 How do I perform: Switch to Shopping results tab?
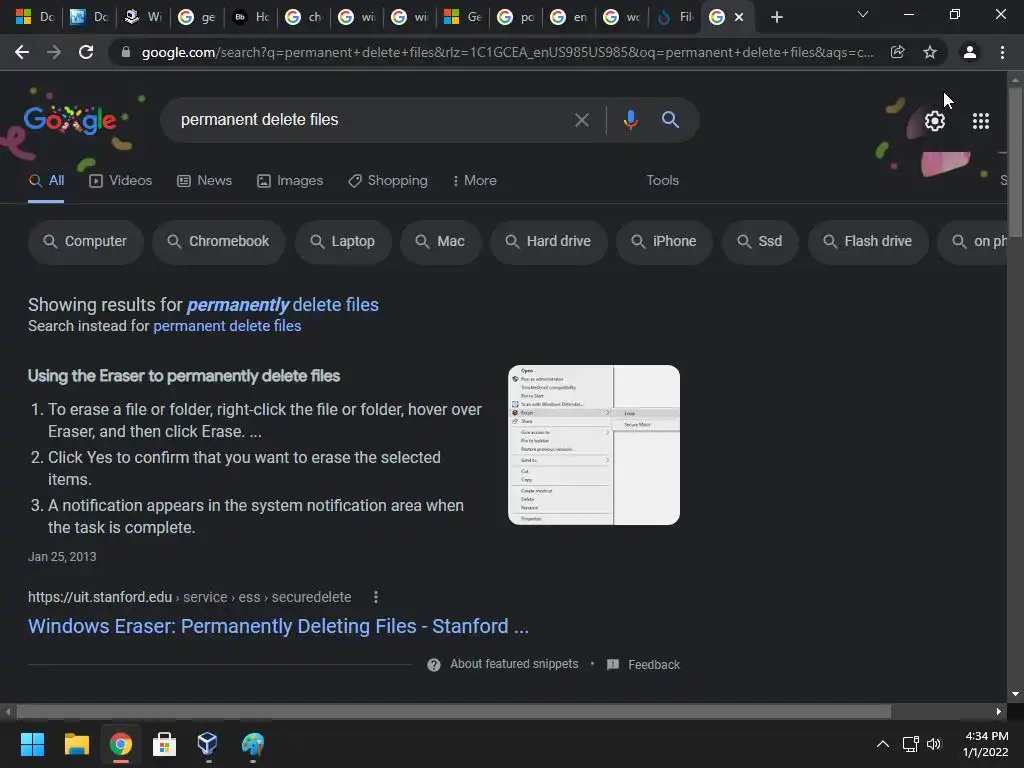click(x=388, y=181)
